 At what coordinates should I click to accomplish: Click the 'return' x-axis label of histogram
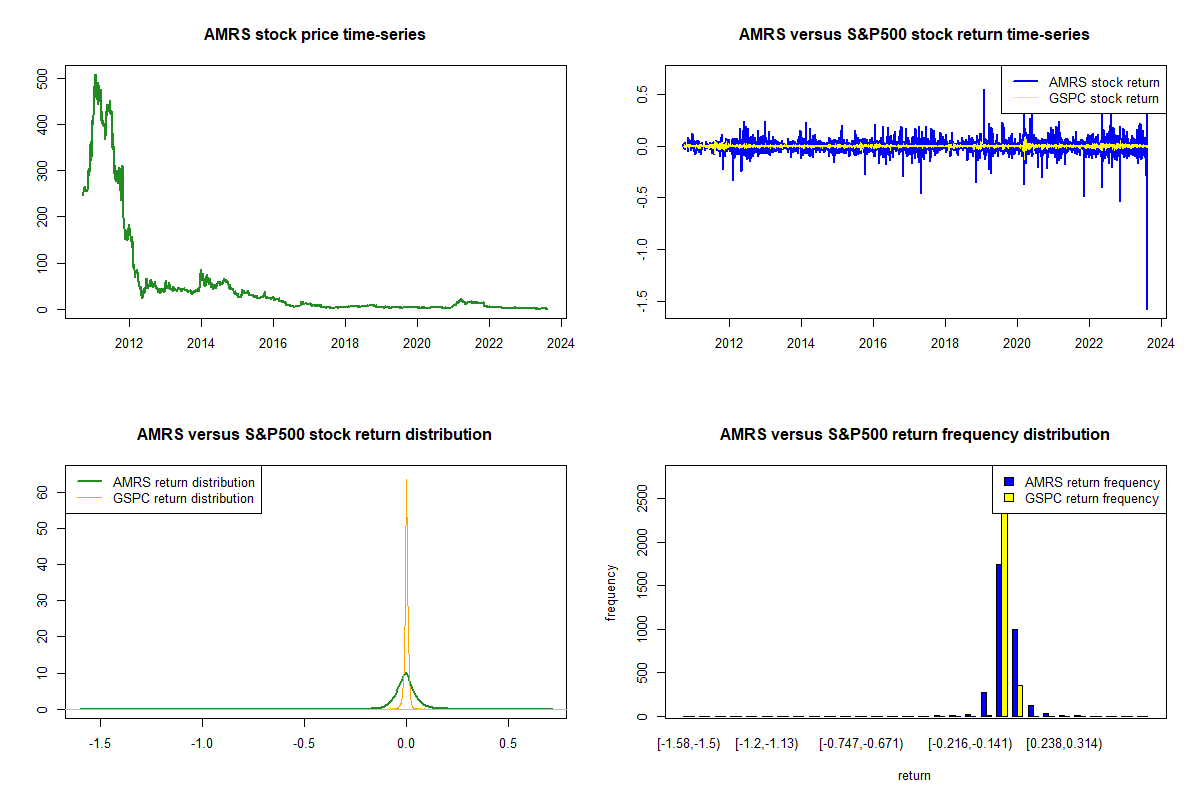[x=914, y=775]
